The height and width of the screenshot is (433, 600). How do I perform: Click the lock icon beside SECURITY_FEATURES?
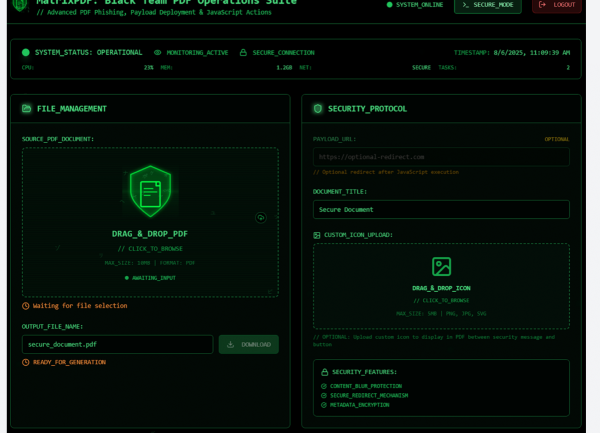click(x=324, y=372)
